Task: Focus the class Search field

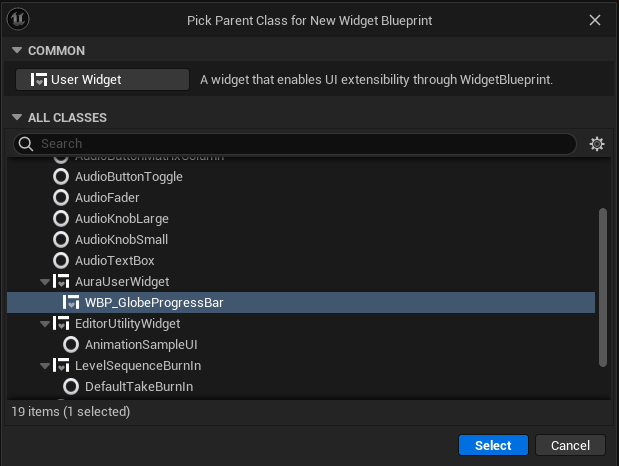Action: click(x=300, y=144)
